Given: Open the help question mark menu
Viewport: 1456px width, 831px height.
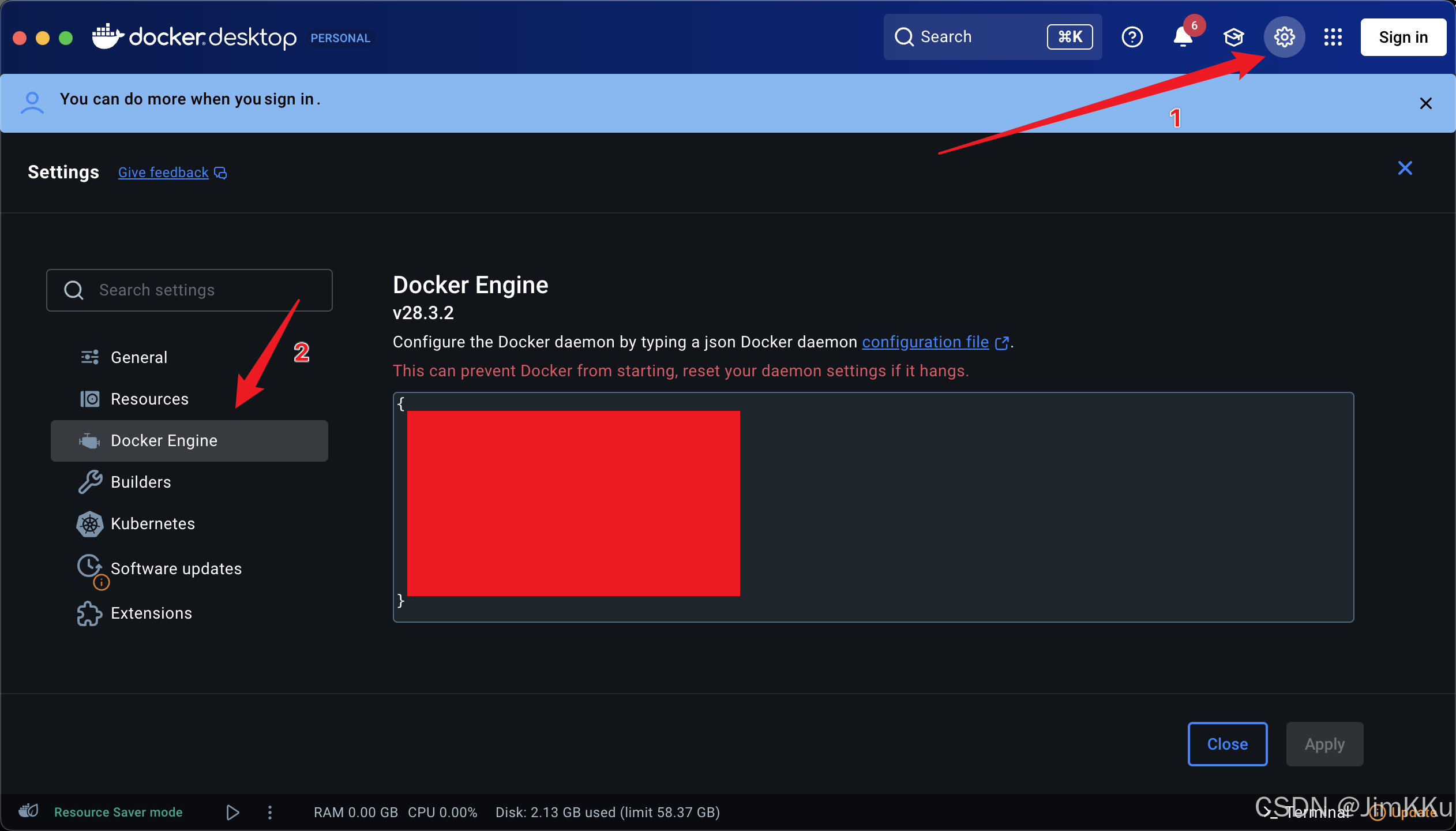Looking at the screenshot, I should pos(1132,37).
